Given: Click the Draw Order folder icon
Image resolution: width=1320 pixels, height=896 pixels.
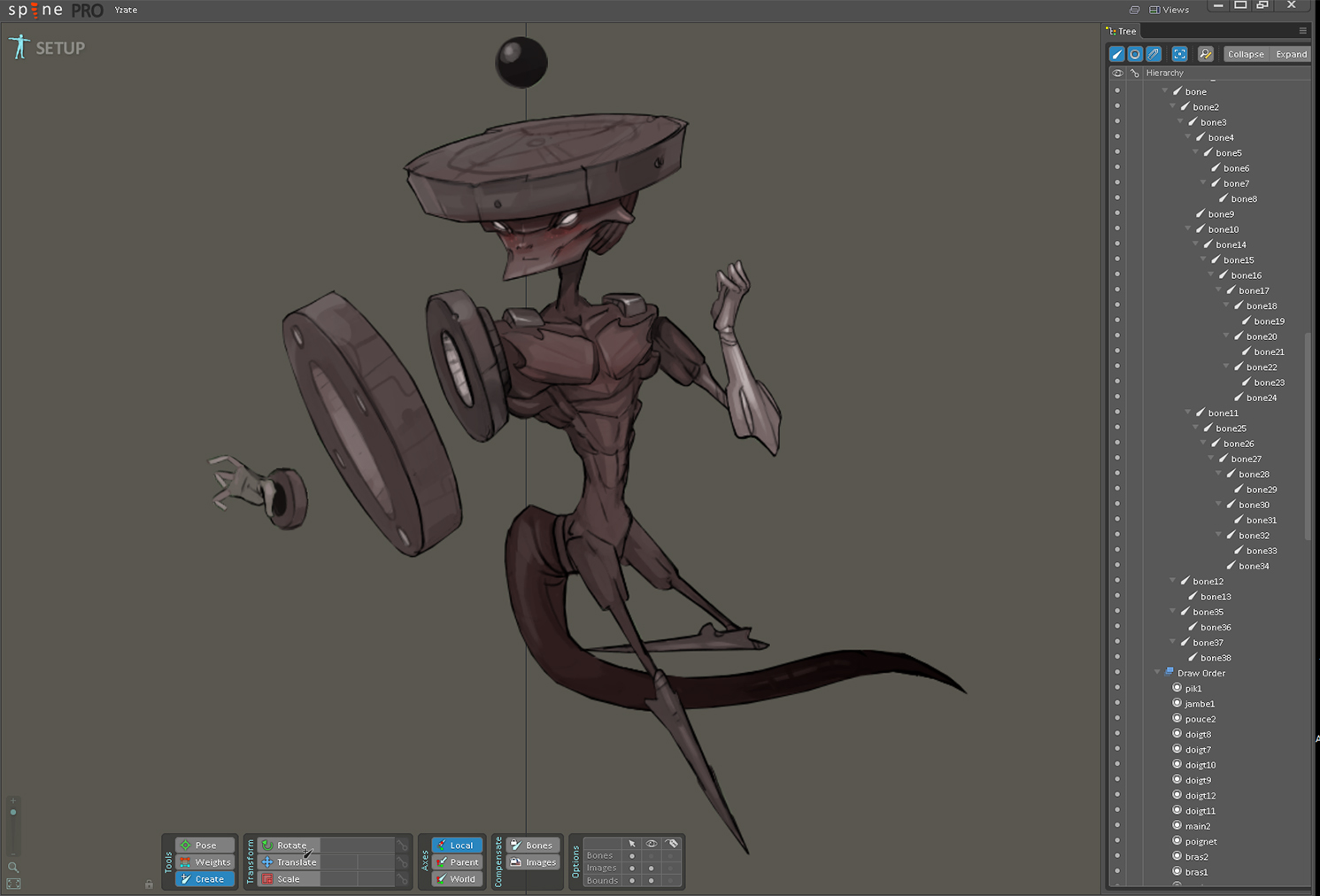Looking at the screenshot, I should click(1169, 673).
